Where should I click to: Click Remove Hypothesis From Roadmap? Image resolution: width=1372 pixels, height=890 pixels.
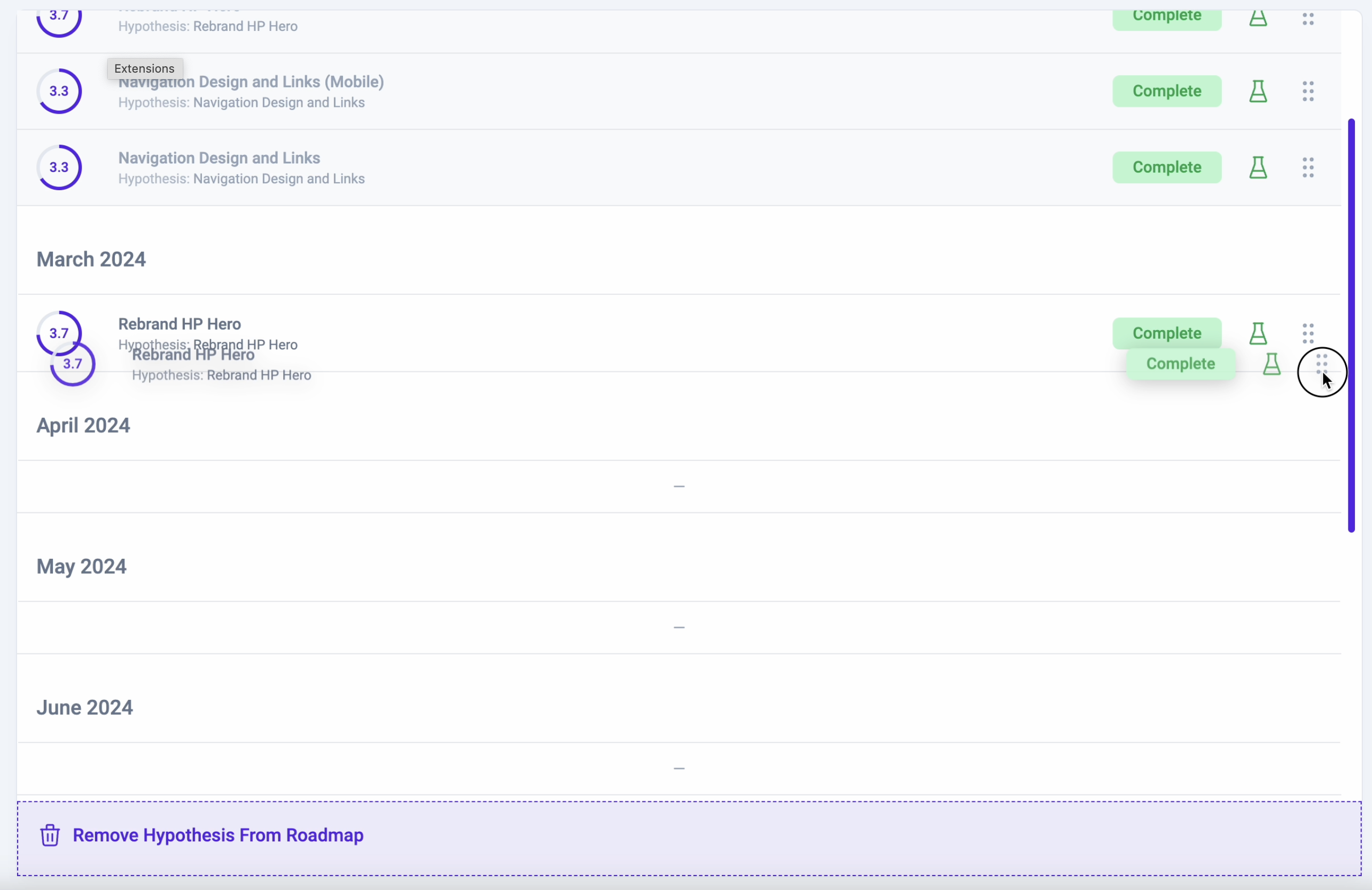click(x=218, y=834)
